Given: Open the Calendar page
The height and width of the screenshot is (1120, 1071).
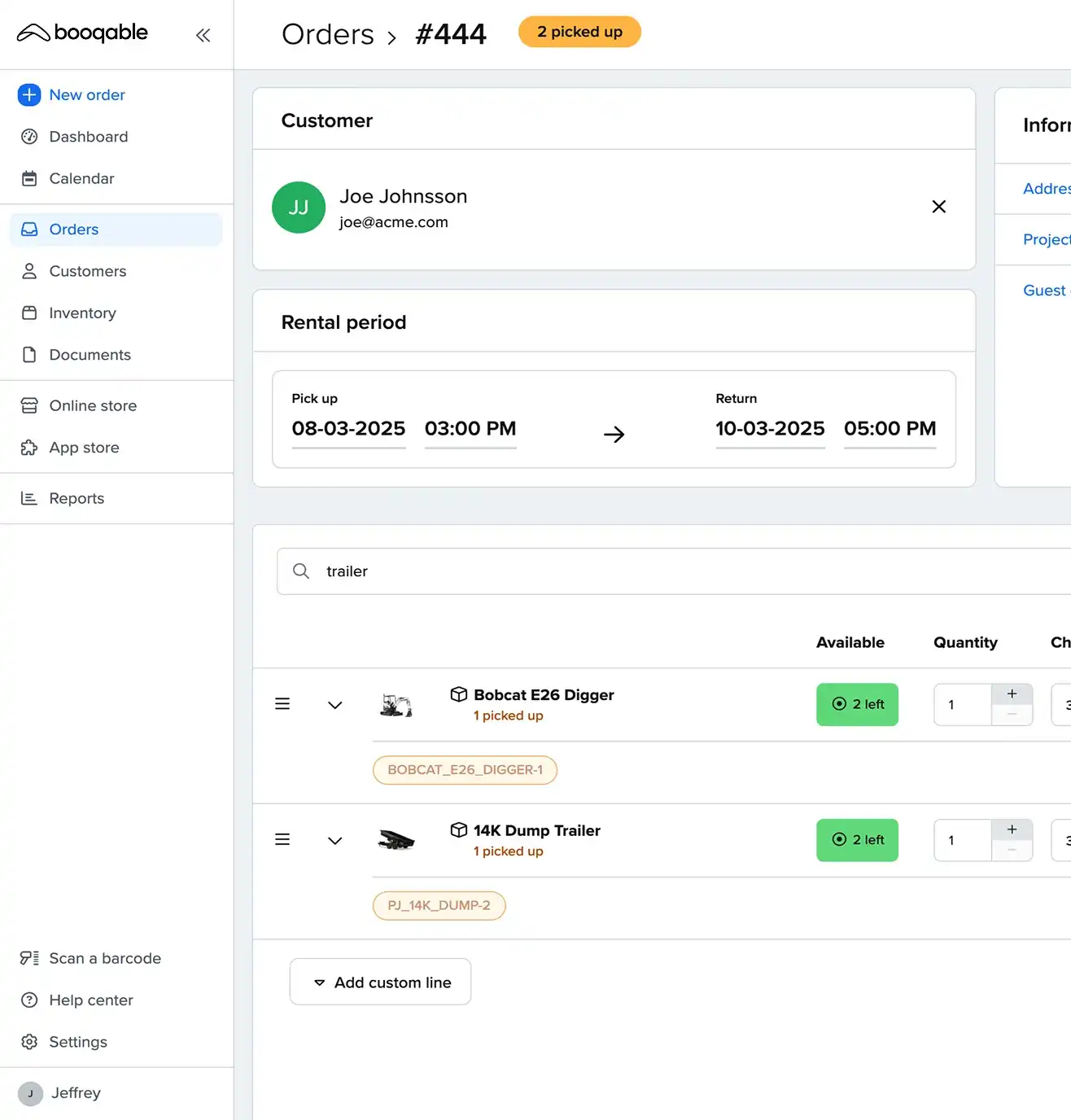Looking at the screenshot, I should (x=81, y=179).
